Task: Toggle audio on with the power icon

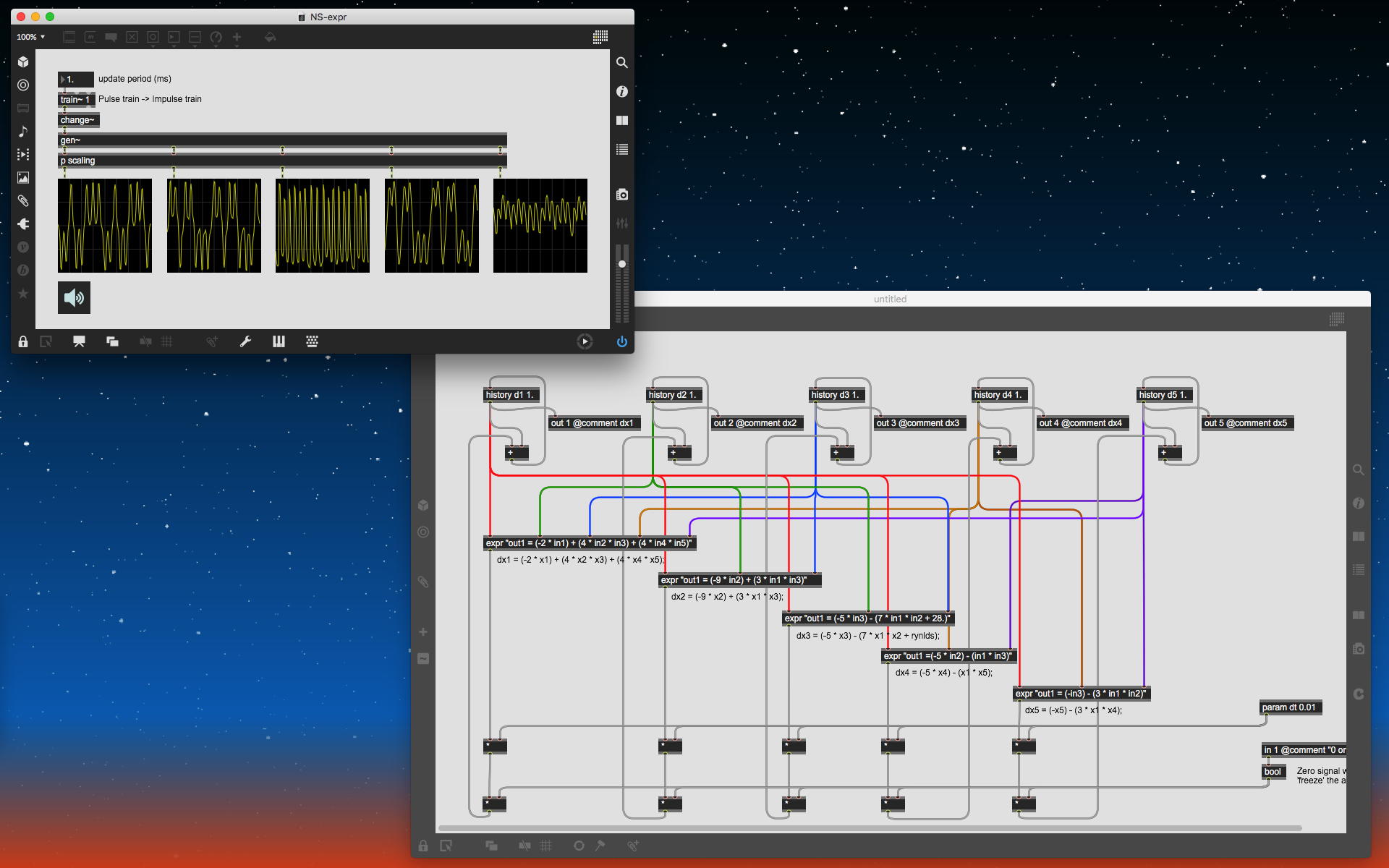Action: 621,341
